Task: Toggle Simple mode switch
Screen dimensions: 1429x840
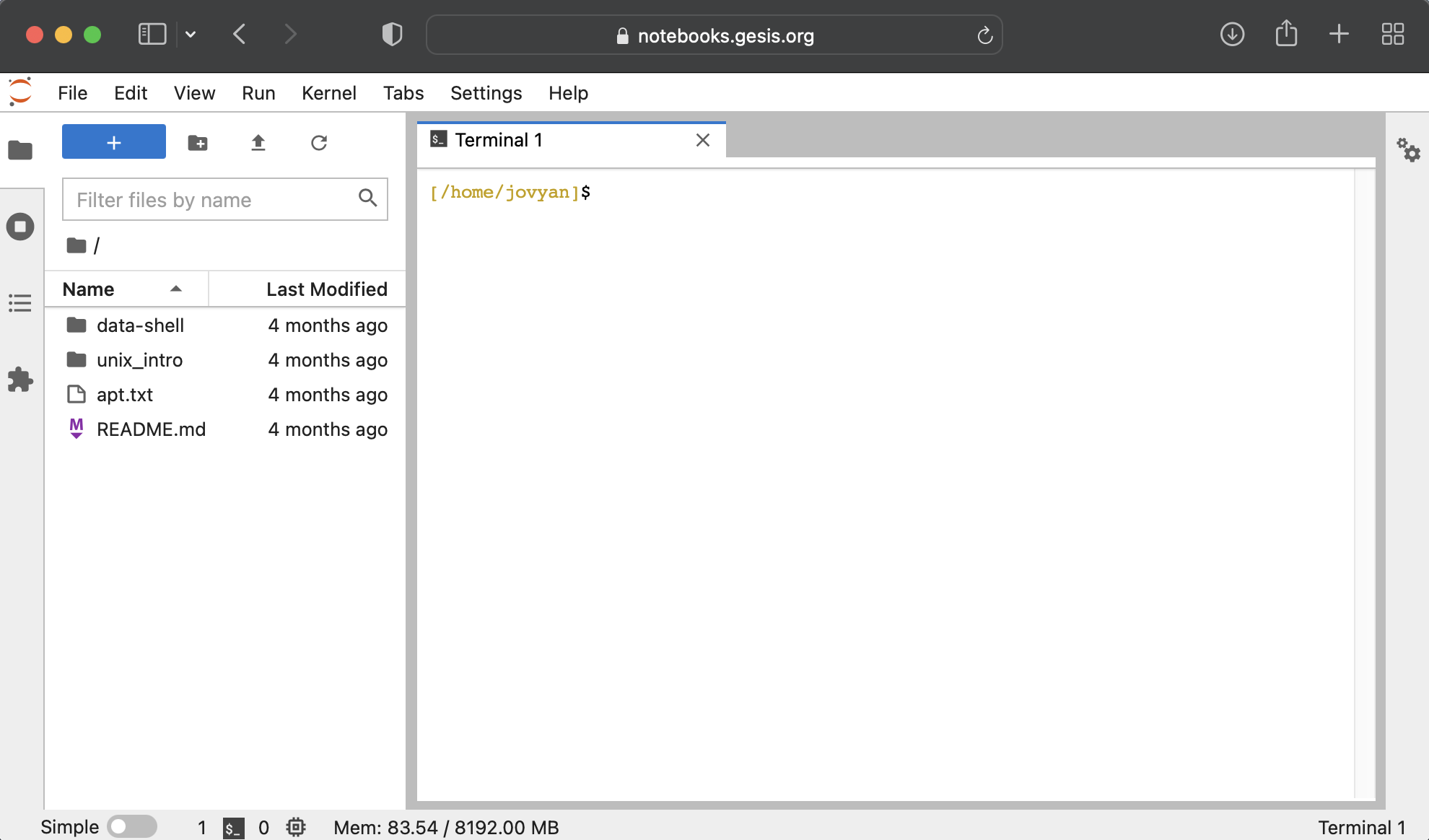Action: 132,827
